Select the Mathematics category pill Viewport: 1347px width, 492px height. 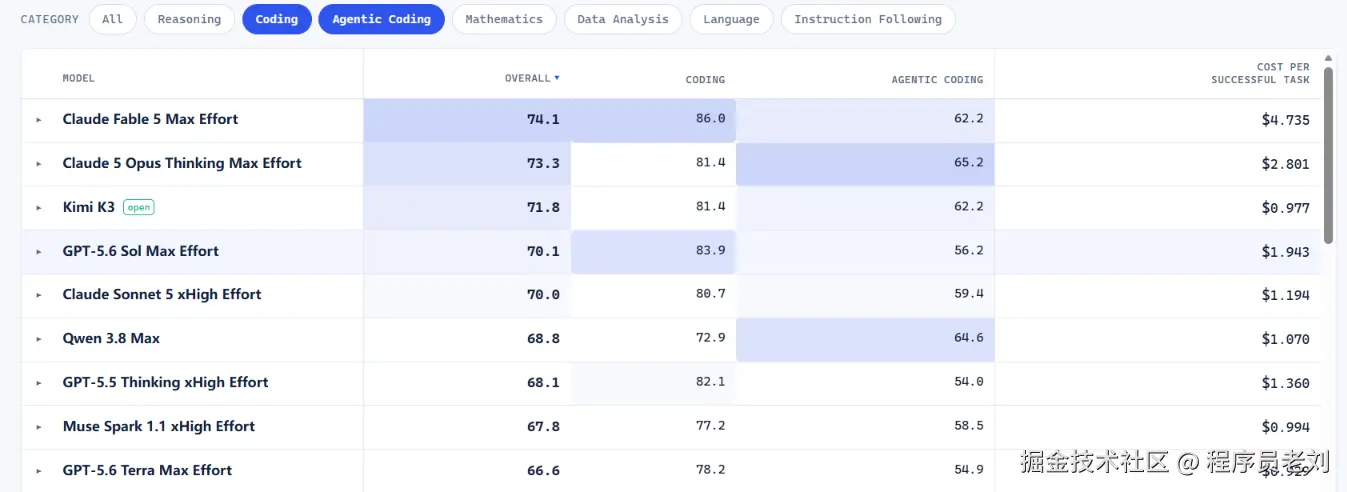click(504, 19)
